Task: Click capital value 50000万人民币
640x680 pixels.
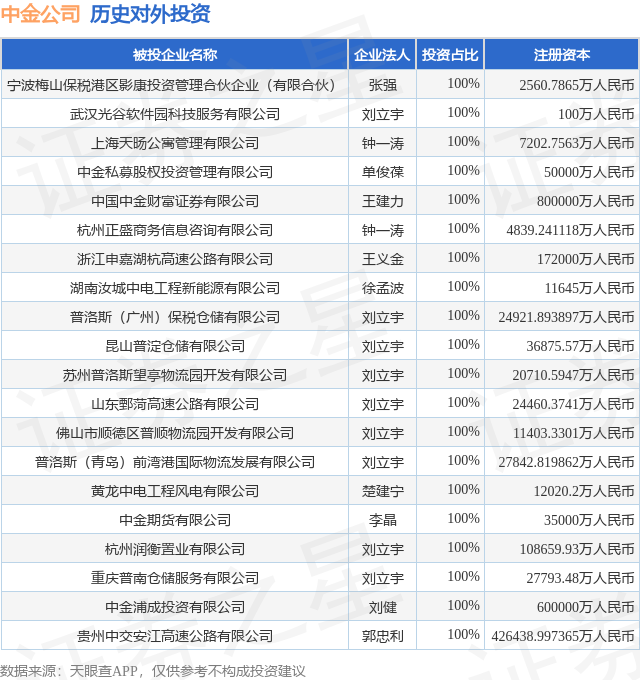Action: coord(589,172)
